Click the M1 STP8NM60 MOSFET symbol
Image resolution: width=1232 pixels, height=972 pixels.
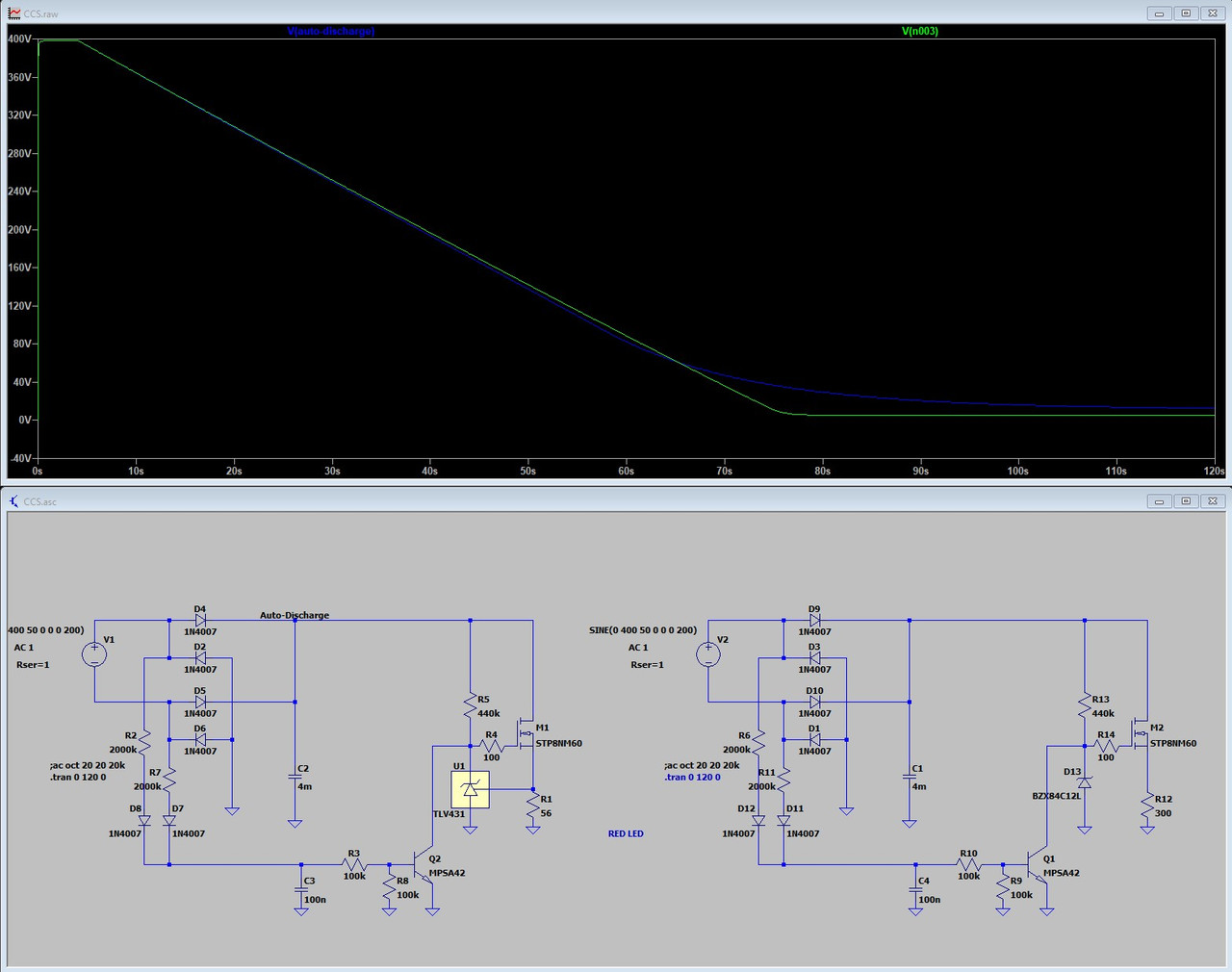click(x=526, y=733)
